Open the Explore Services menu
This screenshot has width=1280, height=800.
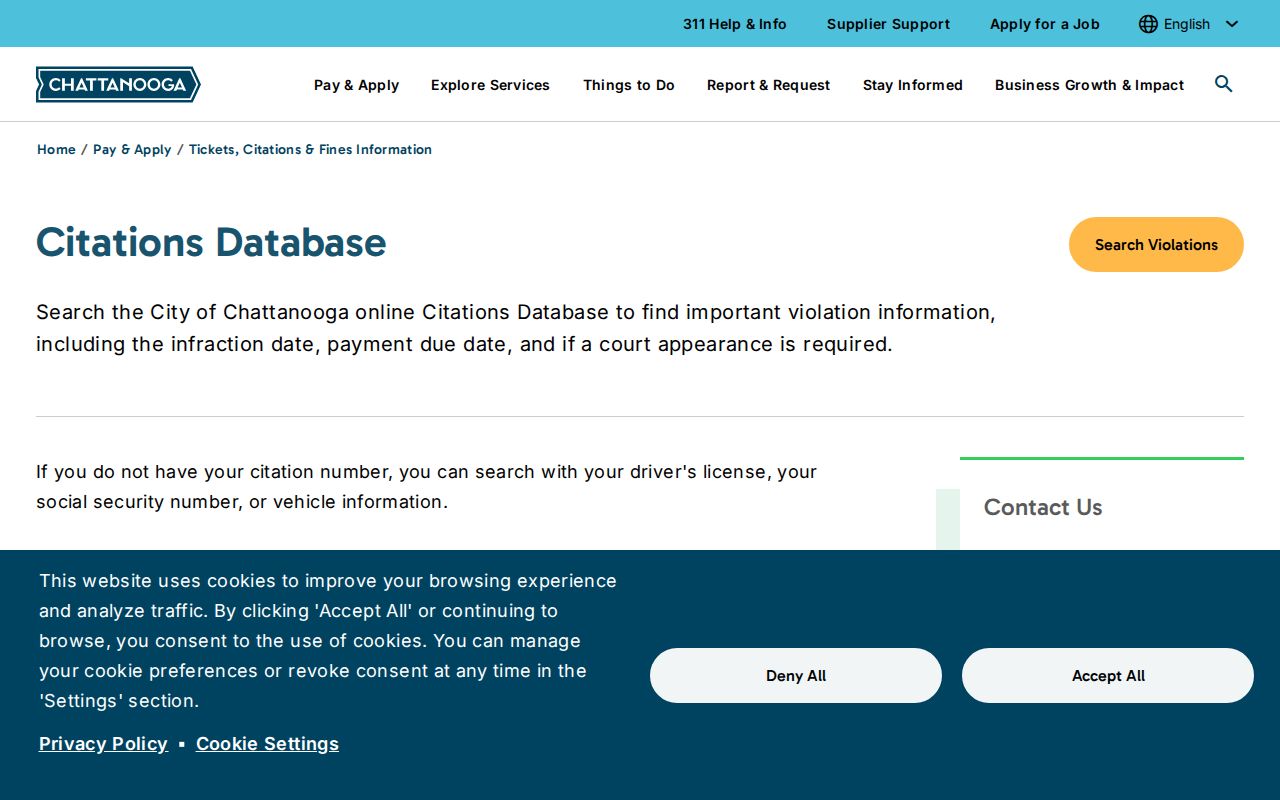coord(490,85)
